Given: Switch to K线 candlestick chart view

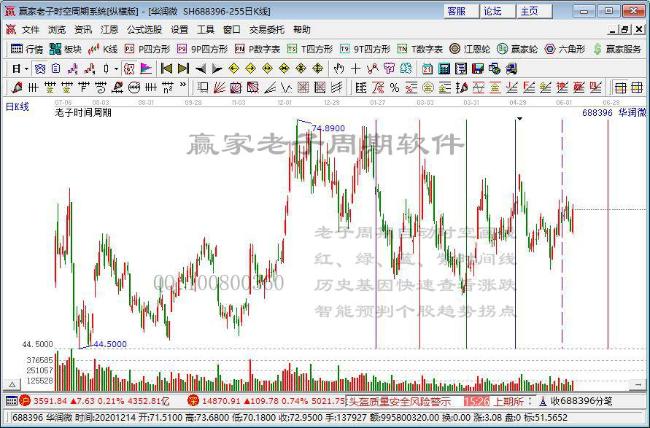Looking at the screenshot, I should point(103,49).
